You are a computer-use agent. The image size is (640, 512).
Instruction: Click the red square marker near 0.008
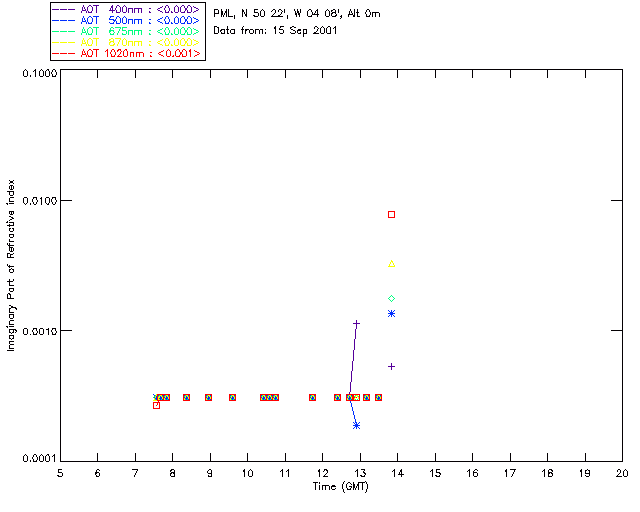[x=391, y=214]
